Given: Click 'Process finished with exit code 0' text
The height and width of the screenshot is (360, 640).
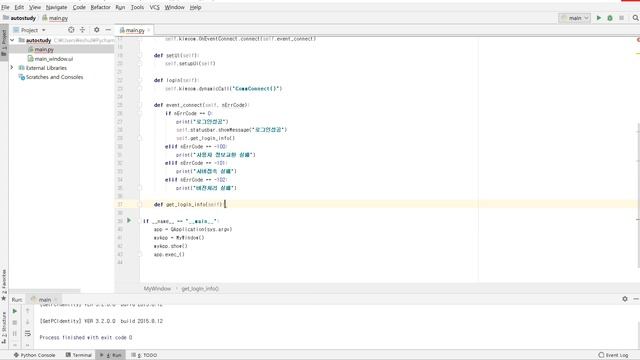Looking at the screenshot, I should [86, 338].
